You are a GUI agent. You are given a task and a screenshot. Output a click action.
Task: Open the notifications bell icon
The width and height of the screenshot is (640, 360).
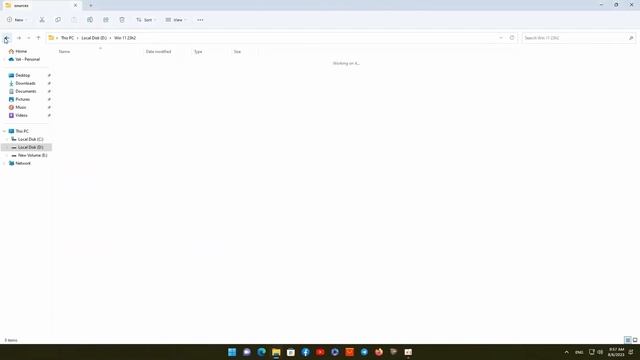631,352
